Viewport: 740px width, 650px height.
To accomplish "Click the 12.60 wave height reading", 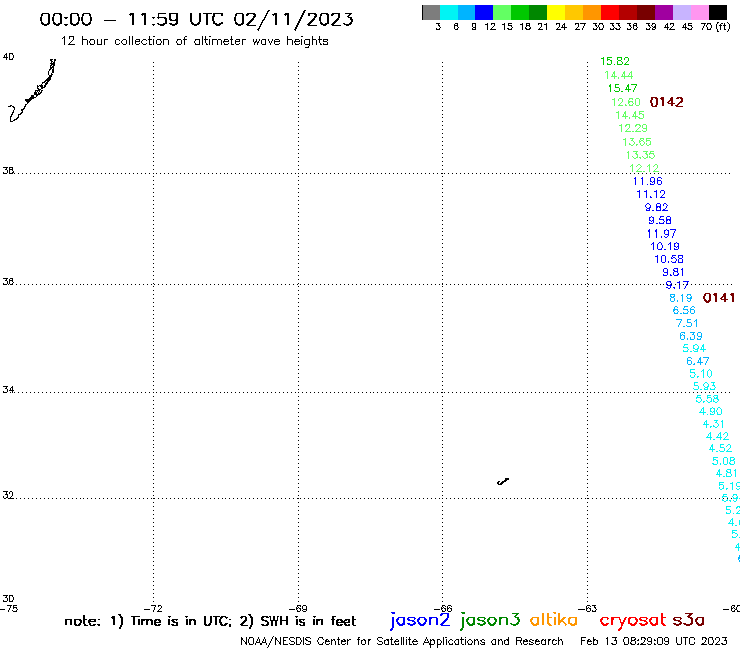I will coord(626,102).
